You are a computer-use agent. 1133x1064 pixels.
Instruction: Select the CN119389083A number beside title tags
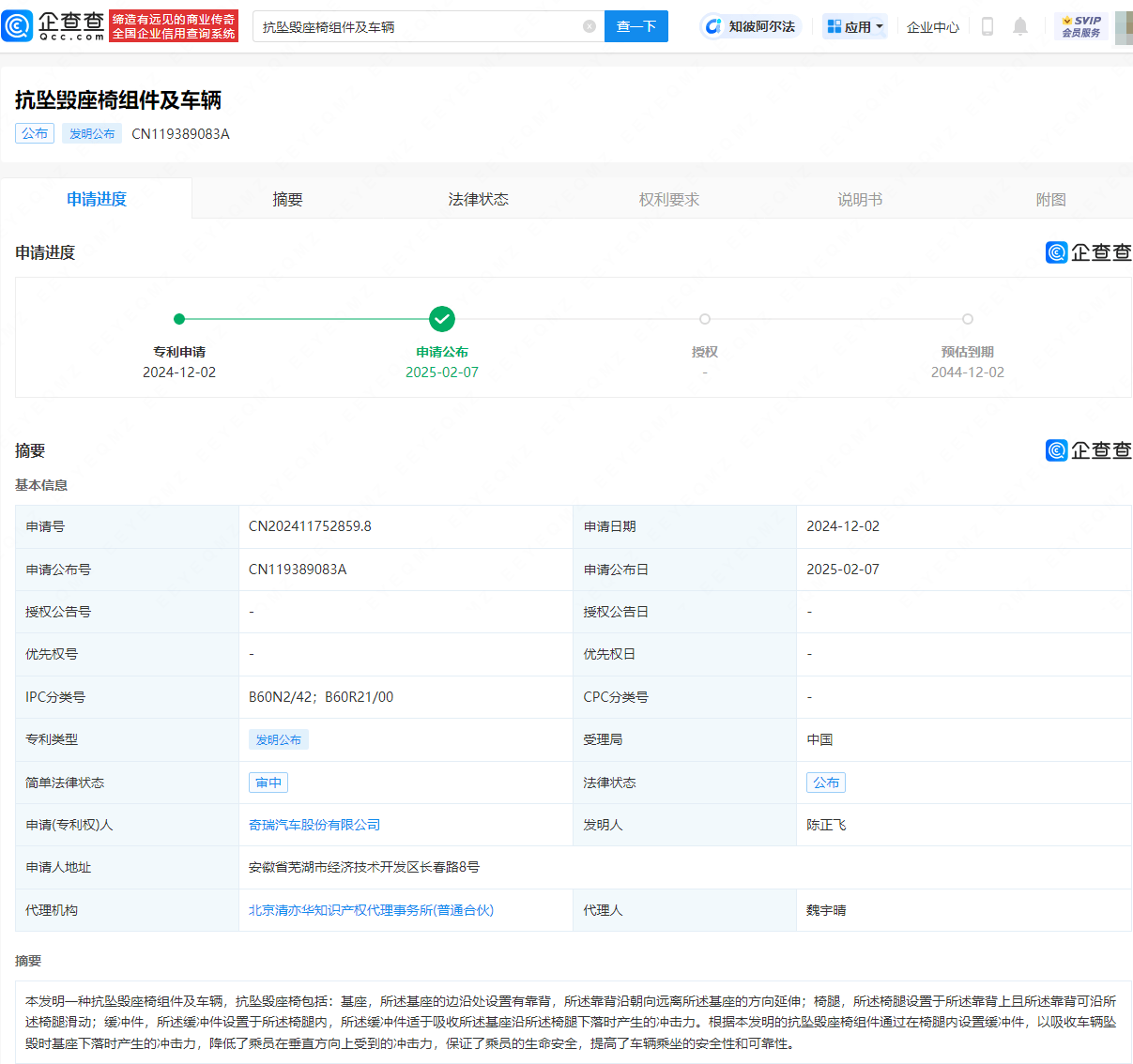pyautogui.click(x=180, y=134)
